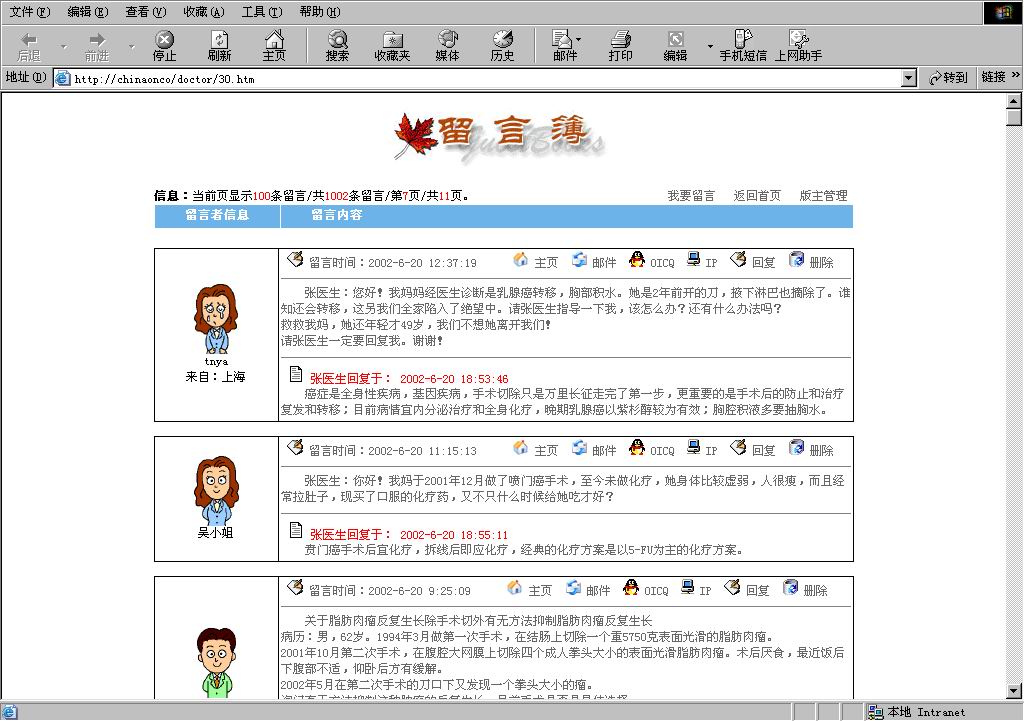Click the timestamp 2002-6-20 12:37:19
This screenshot has height=721, width=1024.
(x=423, y=263)
